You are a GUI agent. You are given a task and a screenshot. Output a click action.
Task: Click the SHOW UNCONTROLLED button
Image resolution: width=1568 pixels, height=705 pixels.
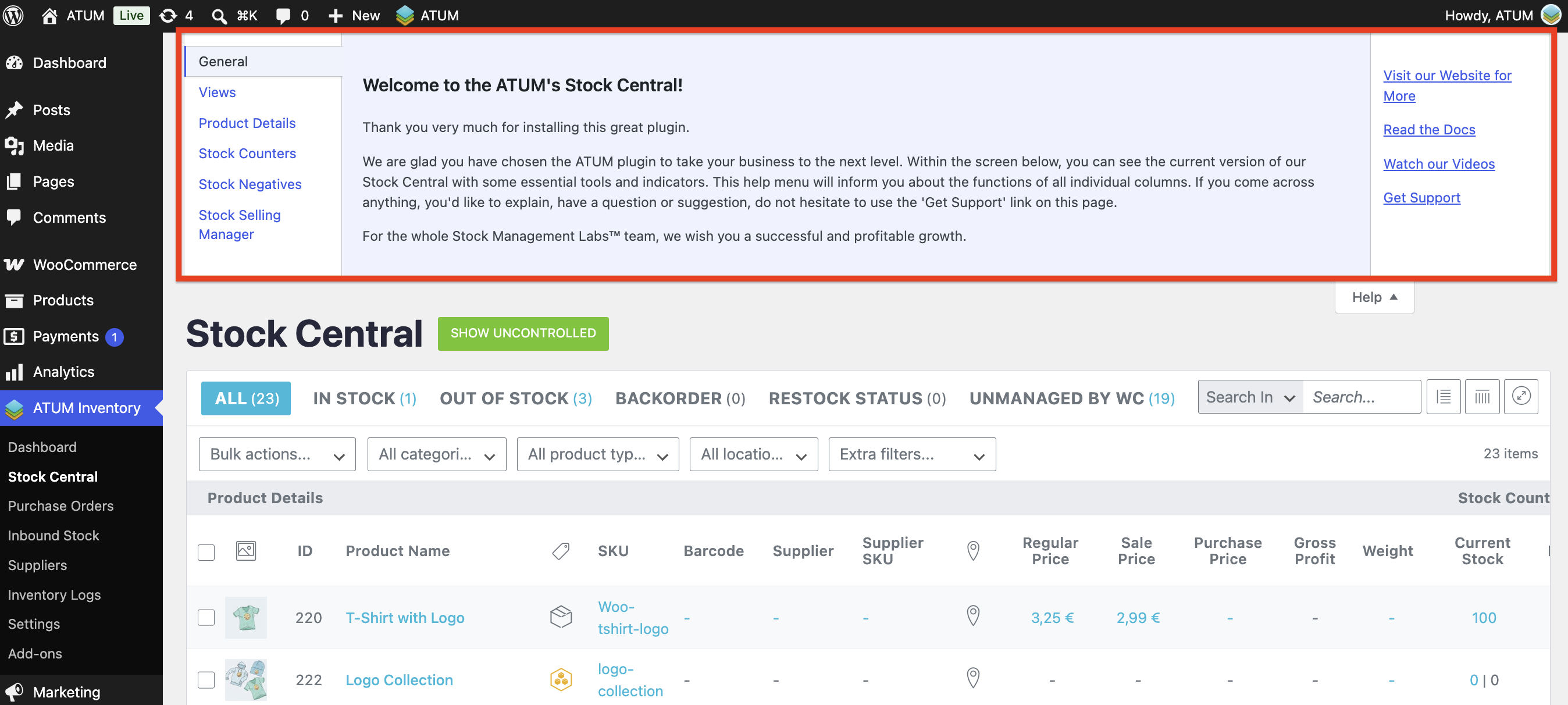click(x=523, y=333)
